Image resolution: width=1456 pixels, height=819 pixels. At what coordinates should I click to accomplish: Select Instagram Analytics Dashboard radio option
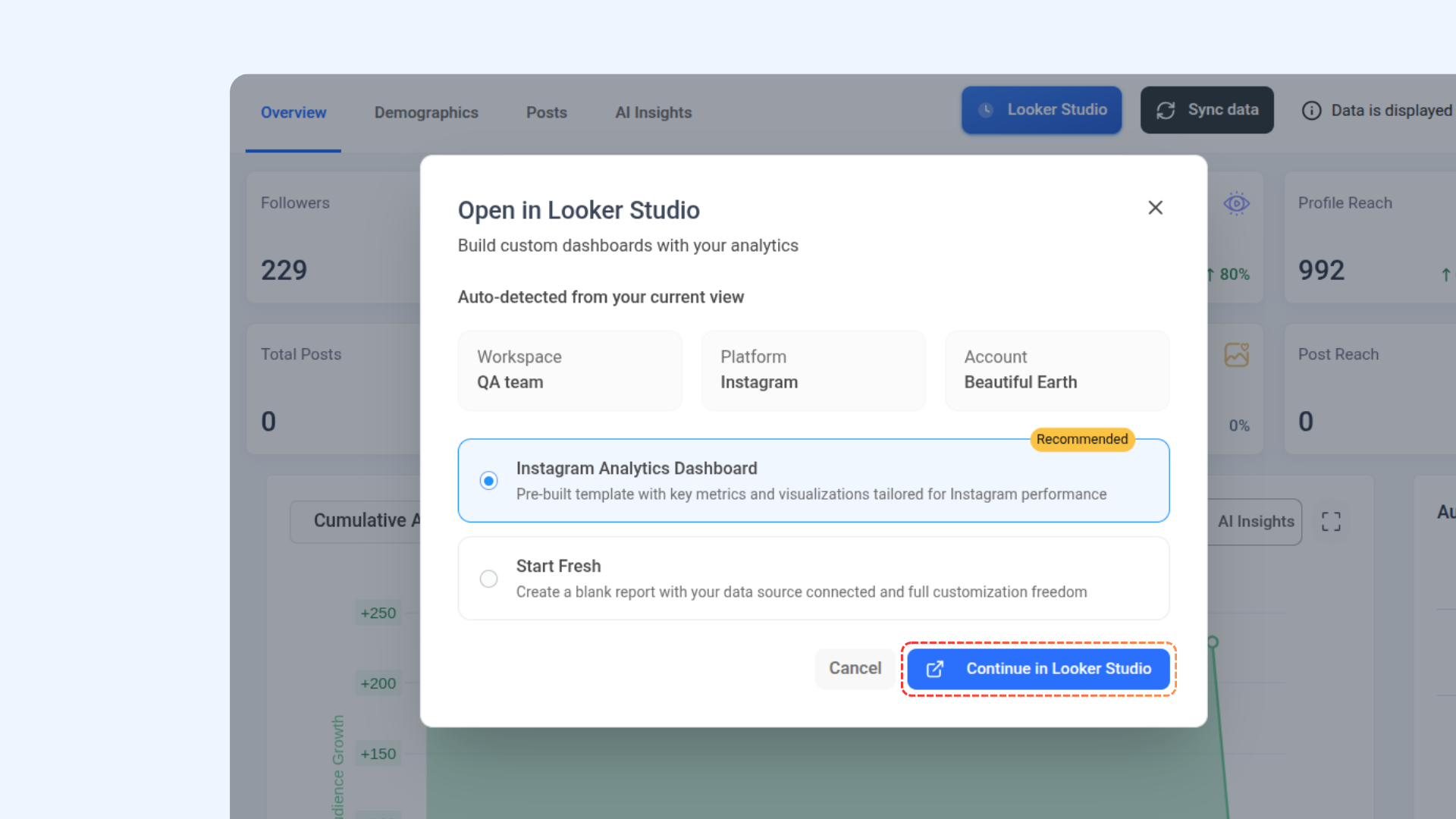488,481
